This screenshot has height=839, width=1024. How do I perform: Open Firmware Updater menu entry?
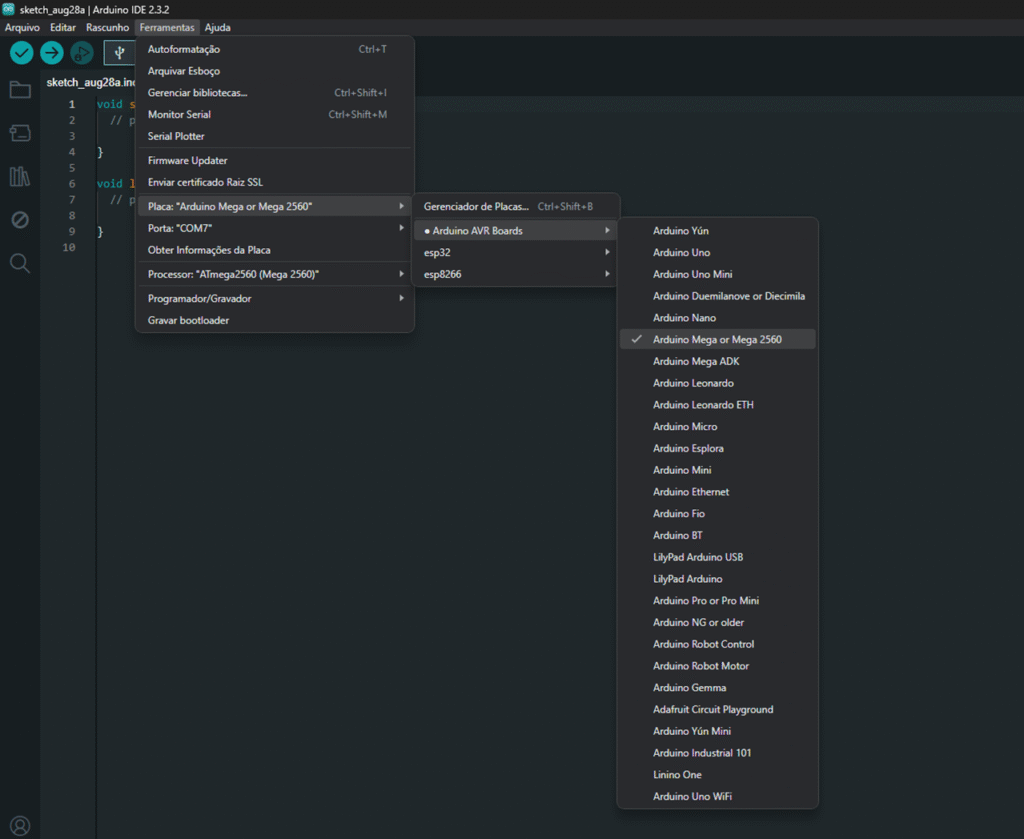[274, 160]
